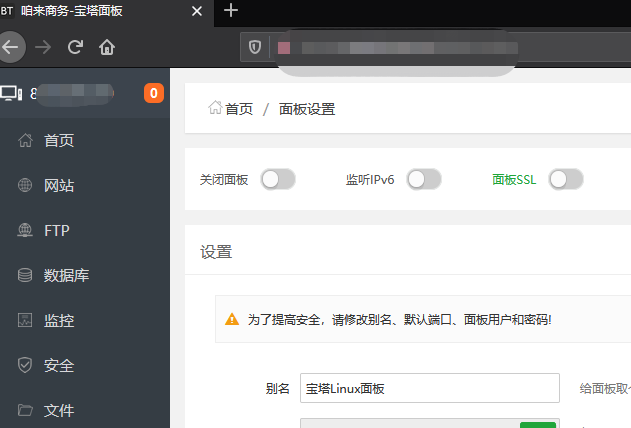Screen dimensions: 631x428
Task: Click the green 面板SSL link text
Action: point(514,179)
